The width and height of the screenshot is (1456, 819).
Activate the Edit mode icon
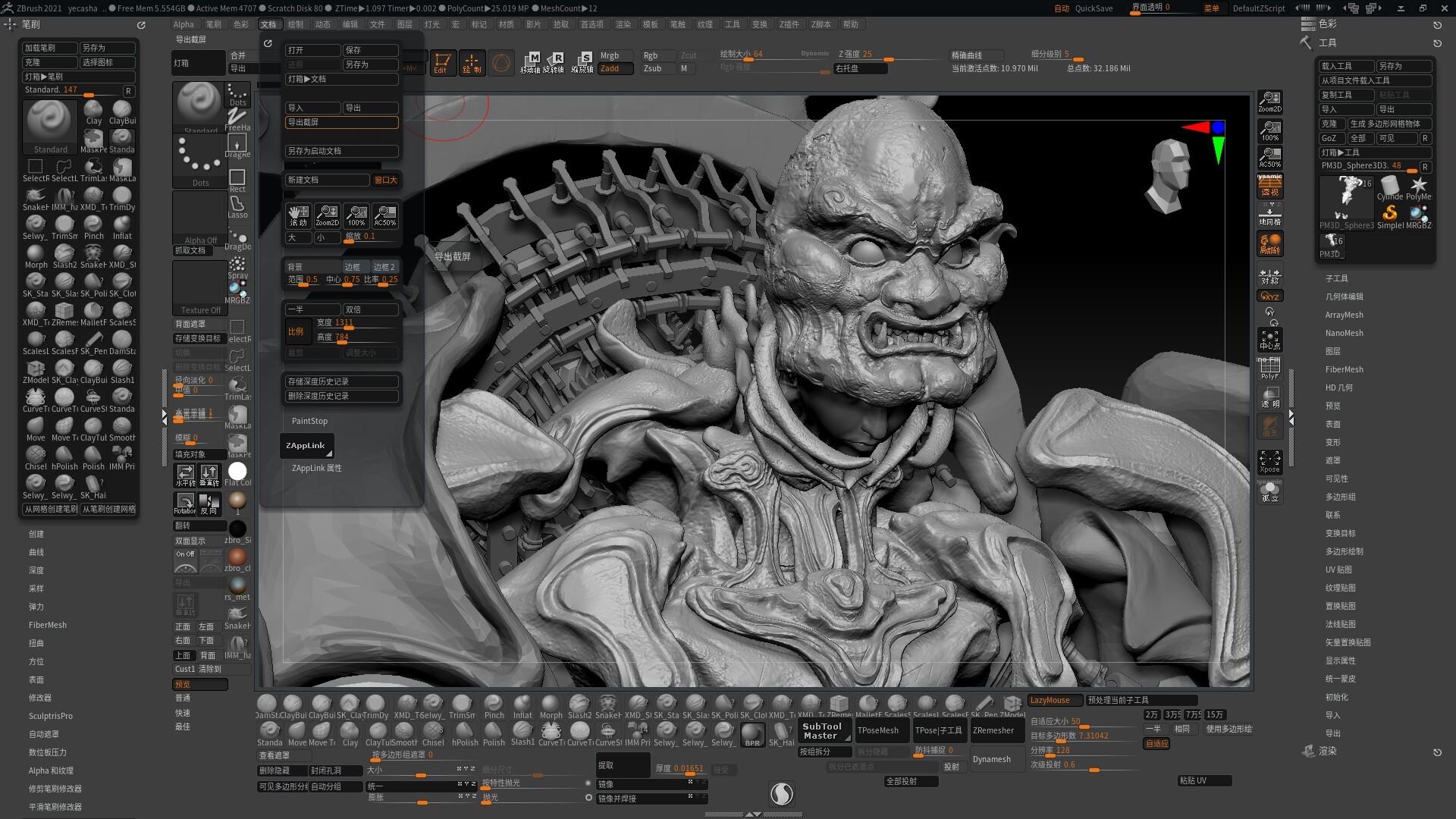(x=441, y=62)
